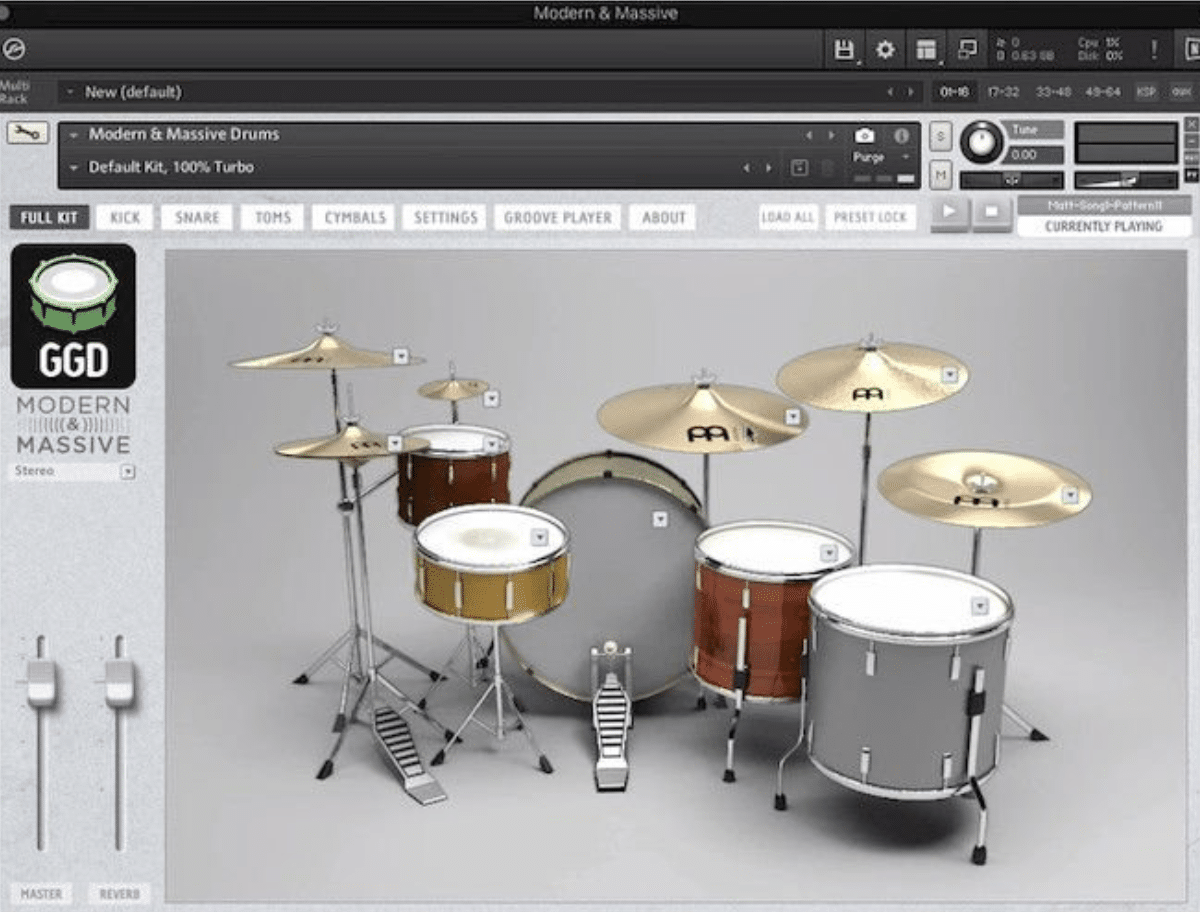This screenshot has height=912, width=1200.
Task: Open the Default Kit, 100% Turbo snapshot dropdown
Action: pos(74,168)
